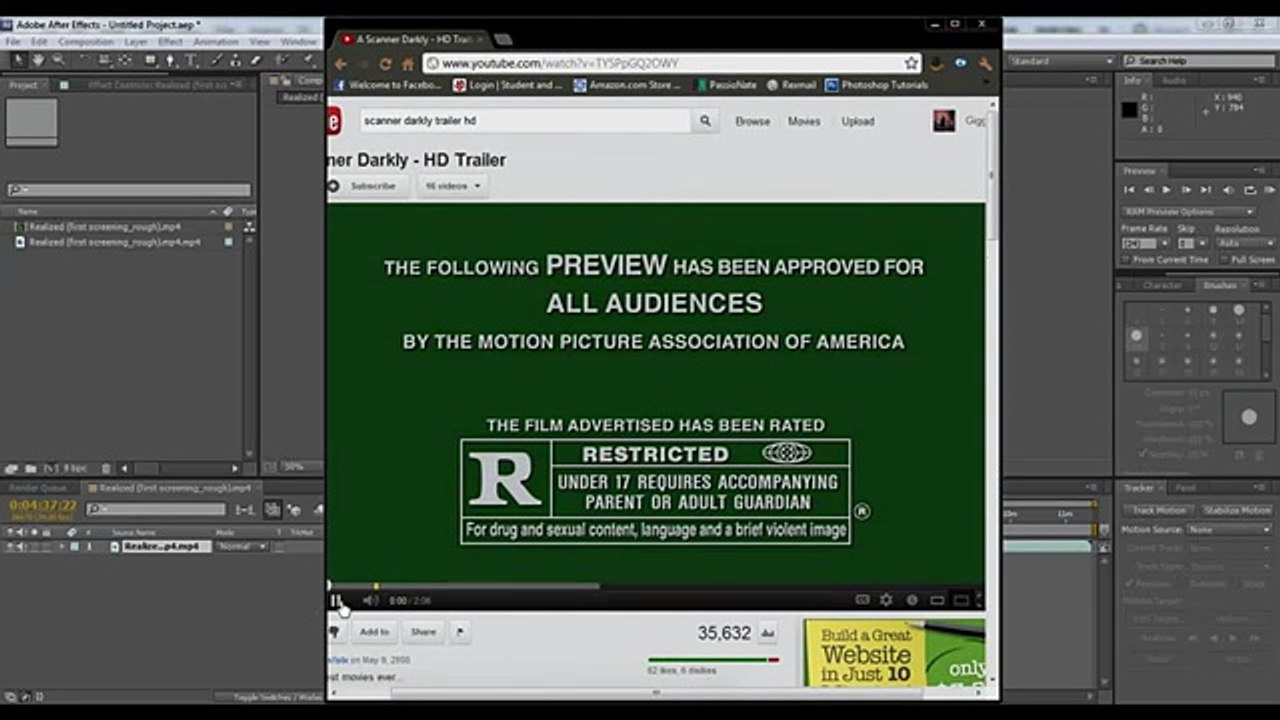Click the new folder icon in Project panel
The width and height of the screenshot is (1280, 720).
[x=31, y=468]
